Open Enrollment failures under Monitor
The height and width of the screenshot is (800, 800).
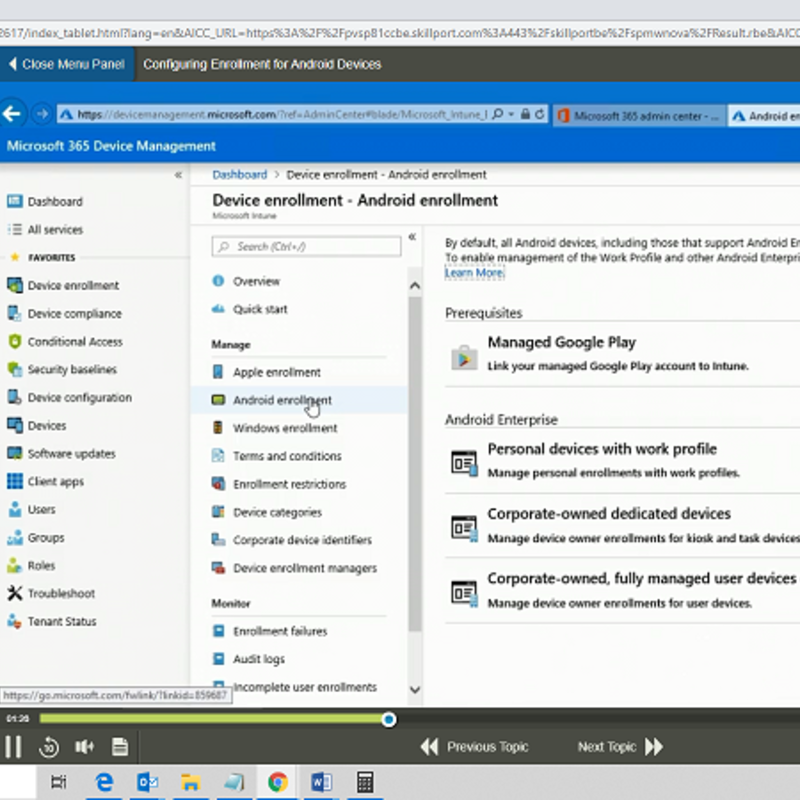pos(270,631)
